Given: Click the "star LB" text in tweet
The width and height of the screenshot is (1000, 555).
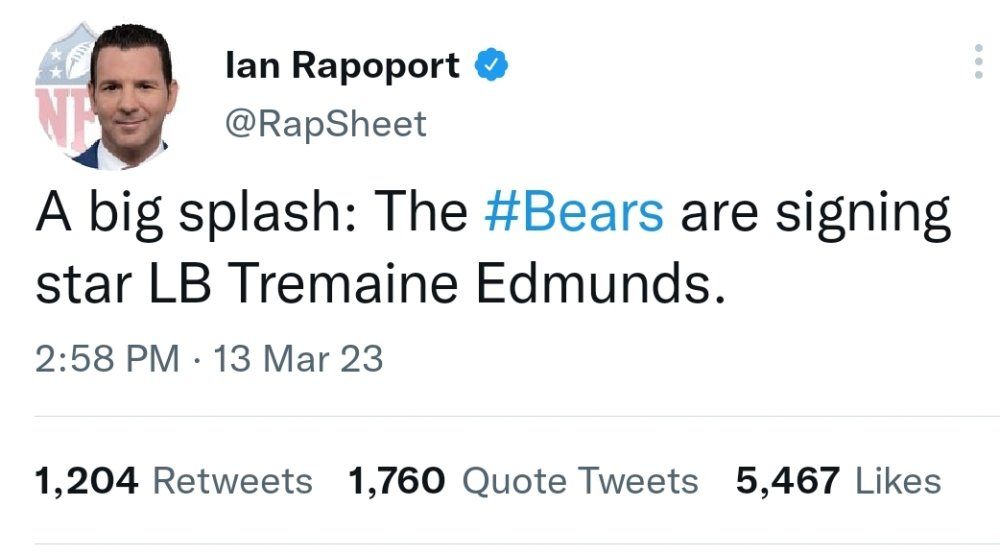Looking at the screenshot, I should click(123, 283).
